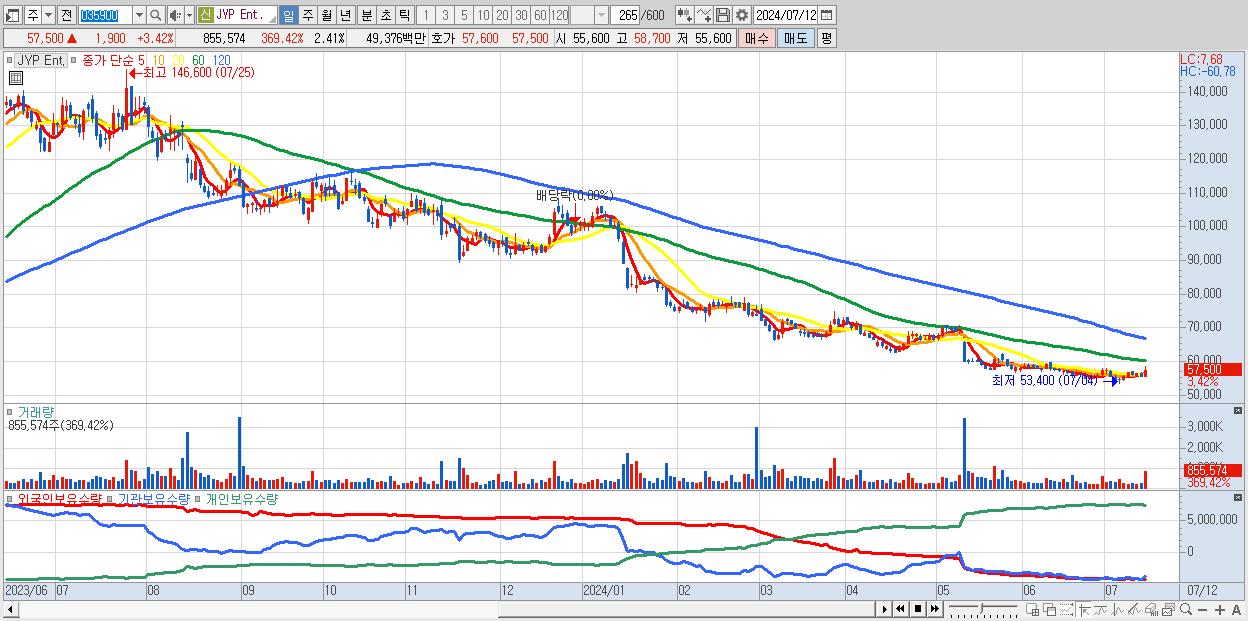Switch to 분 minute chart
Viewport: 1248px width, 621px height.
(366, 15)
